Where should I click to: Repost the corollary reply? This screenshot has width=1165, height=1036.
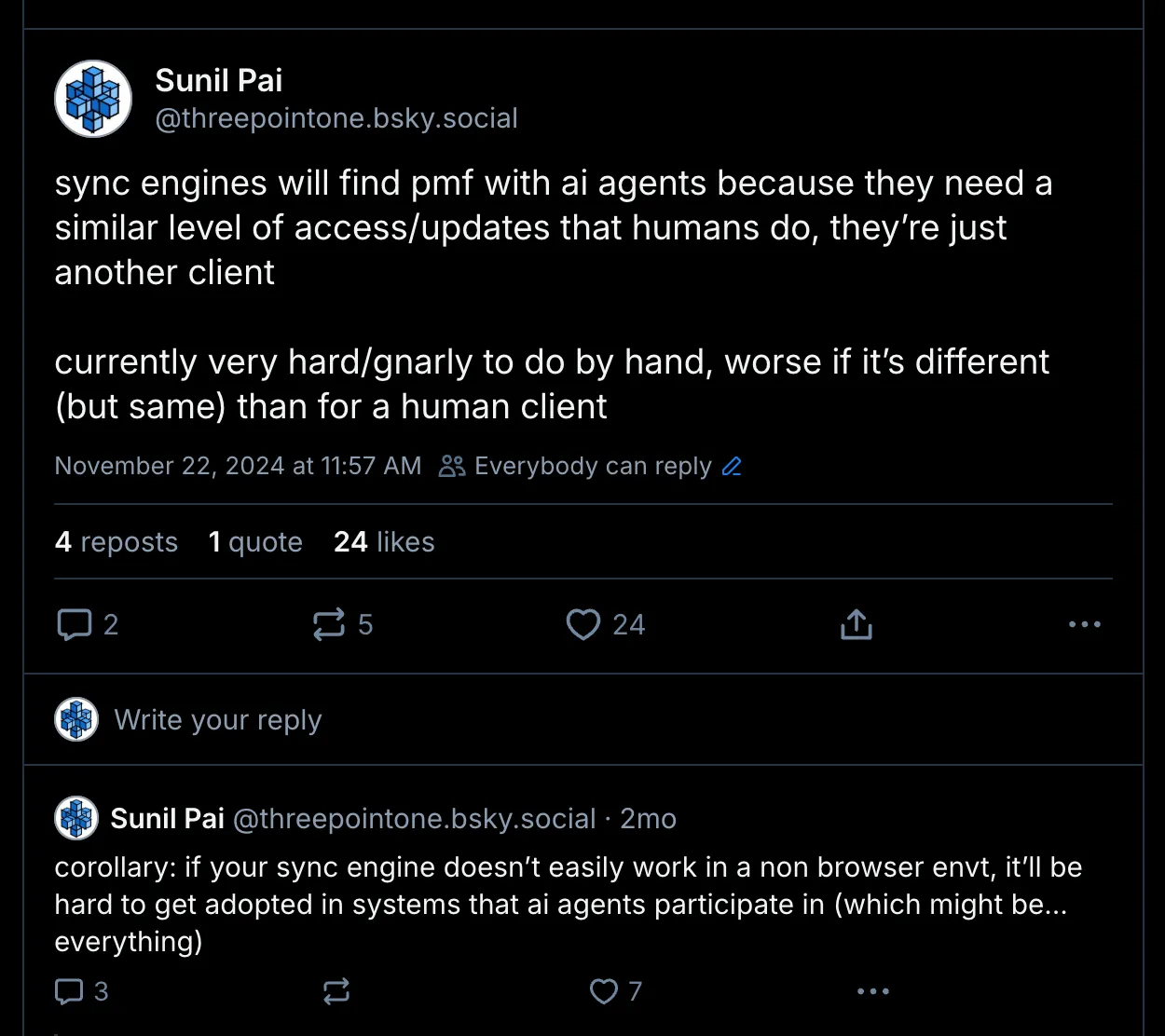pos(336,991)
